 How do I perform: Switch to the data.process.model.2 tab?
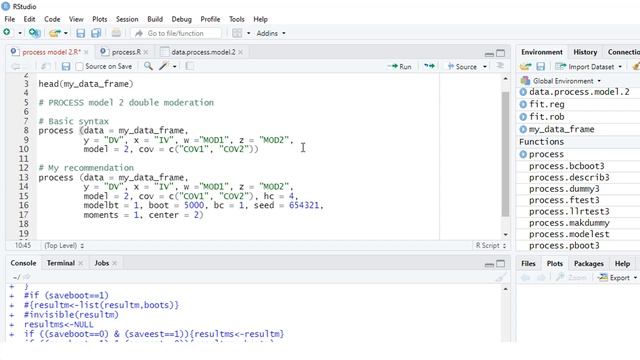click(x=203, y=52)
